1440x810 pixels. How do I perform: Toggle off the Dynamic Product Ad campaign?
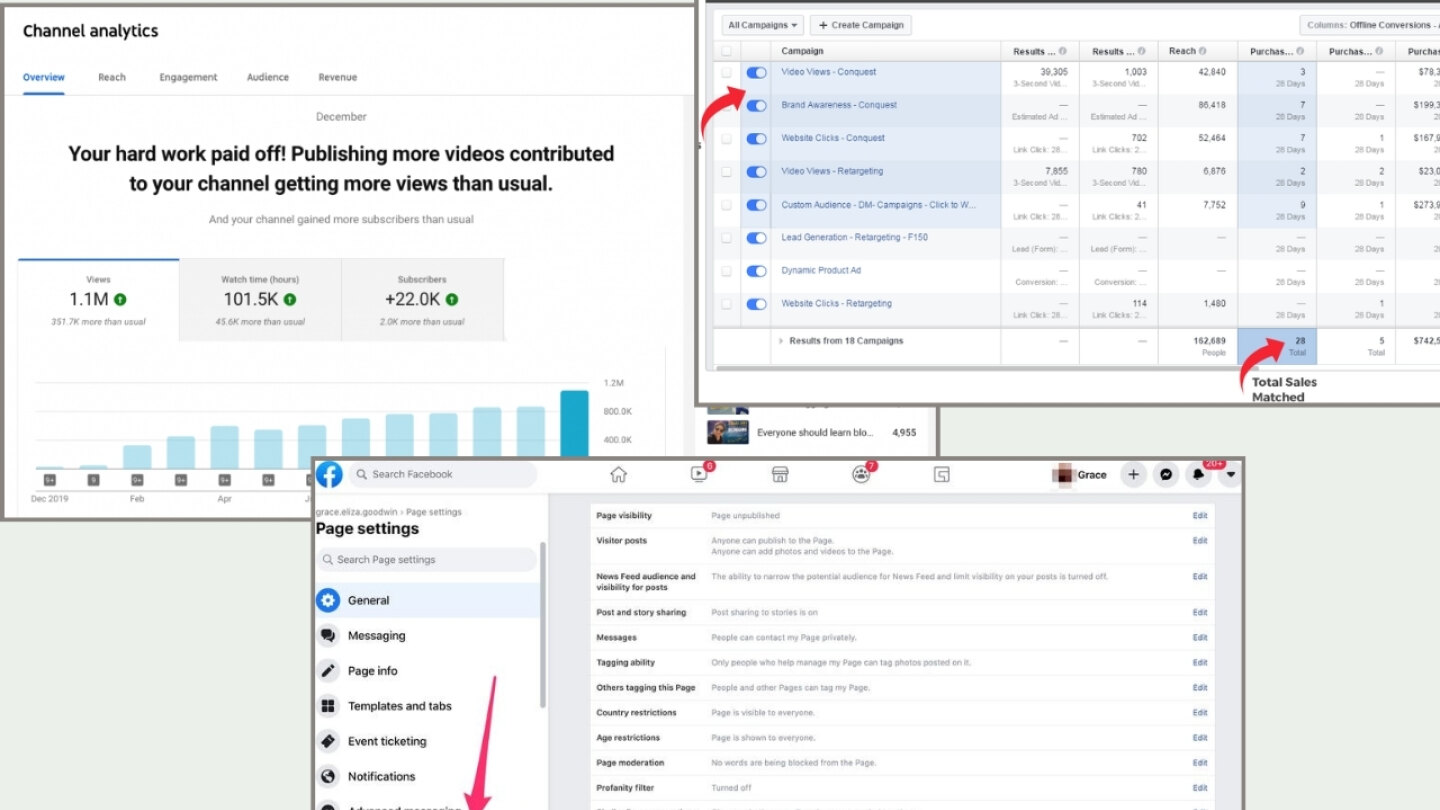757,271
